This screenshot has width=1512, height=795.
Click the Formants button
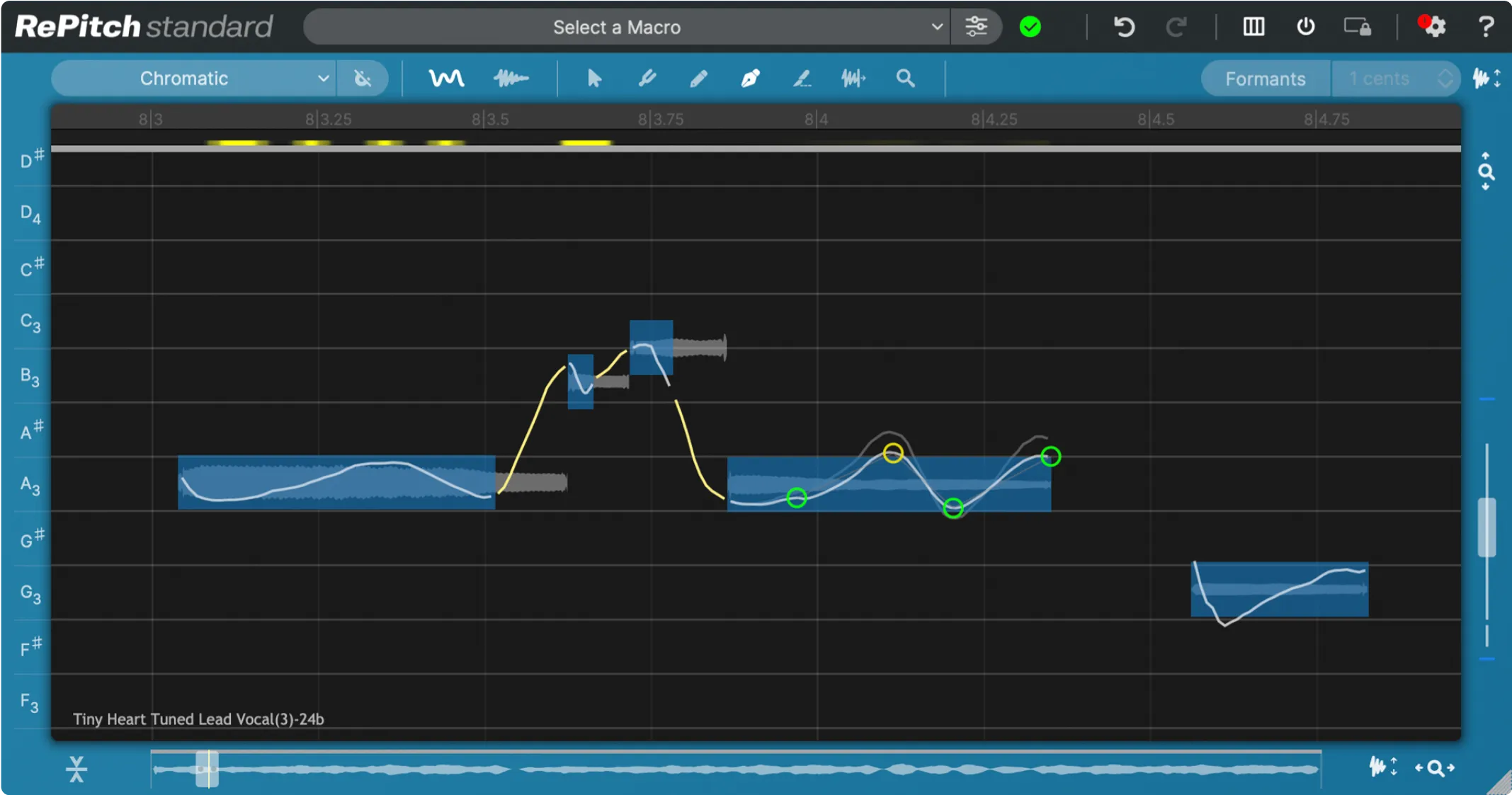coord(1265,79)
